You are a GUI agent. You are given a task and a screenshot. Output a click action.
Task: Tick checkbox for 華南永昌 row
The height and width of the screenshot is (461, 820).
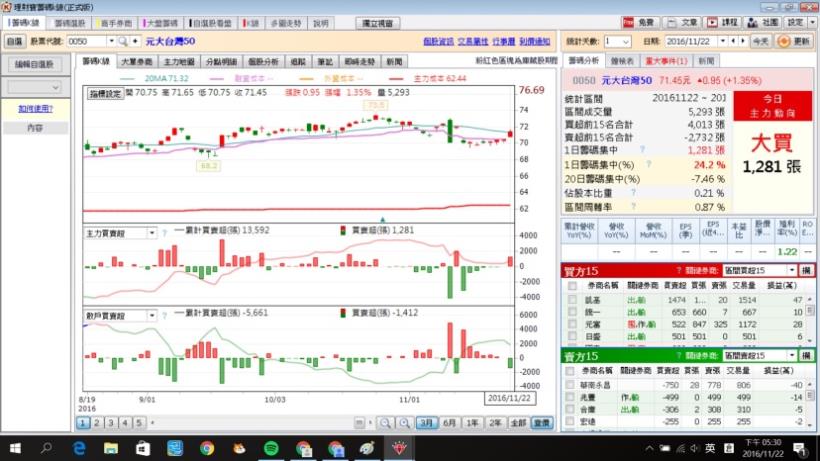[x=570, y=385]
